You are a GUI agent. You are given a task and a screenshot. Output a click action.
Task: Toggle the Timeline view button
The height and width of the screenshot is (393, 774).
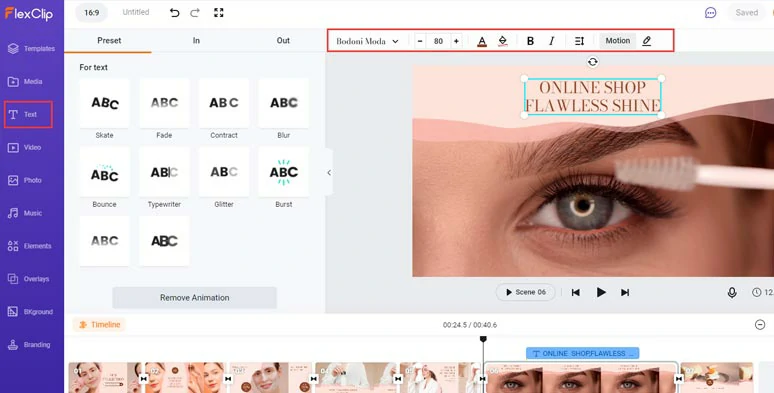(100, 324)
